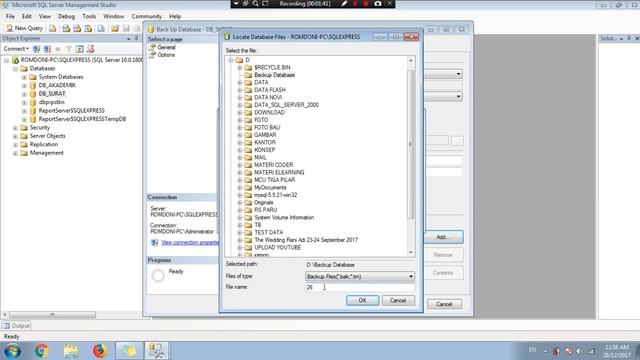The height and width of the screenshot is (360, 640).
Task: Click the Output tab at bottom
Action: [16, 326]
